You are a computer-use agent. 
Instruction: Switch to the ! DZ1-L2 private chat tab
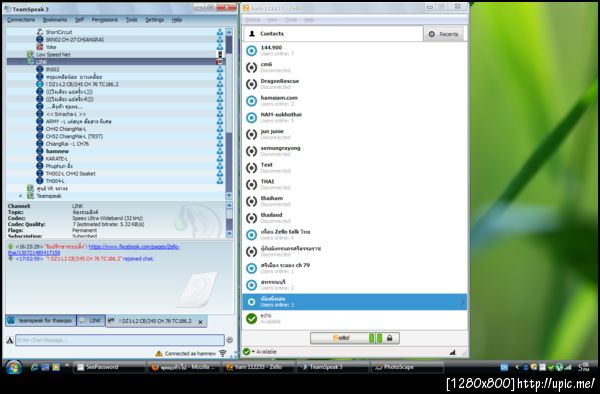coord(155,321)
